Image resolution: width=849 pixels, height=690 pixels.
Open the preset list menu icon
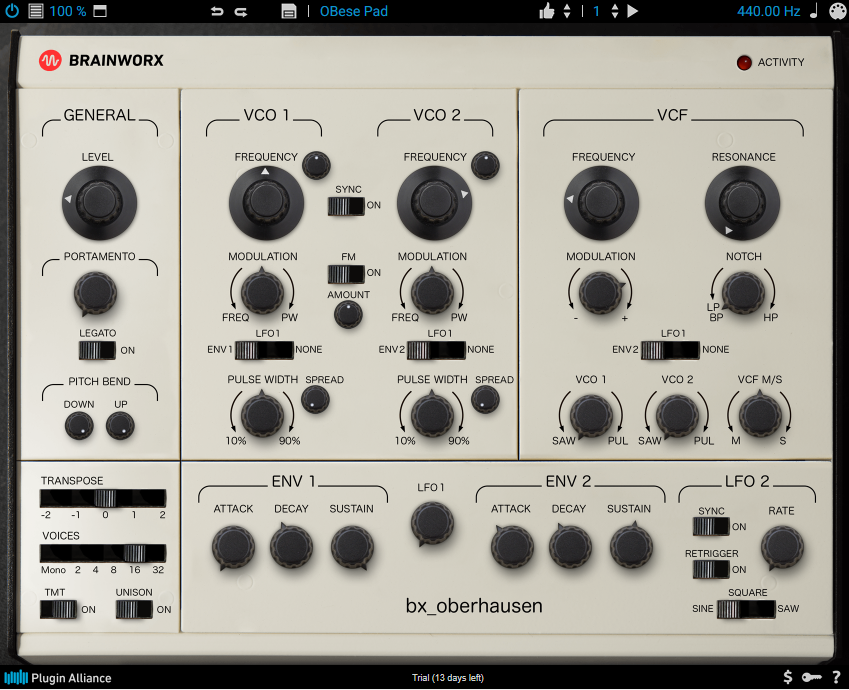tap(36, 11)
